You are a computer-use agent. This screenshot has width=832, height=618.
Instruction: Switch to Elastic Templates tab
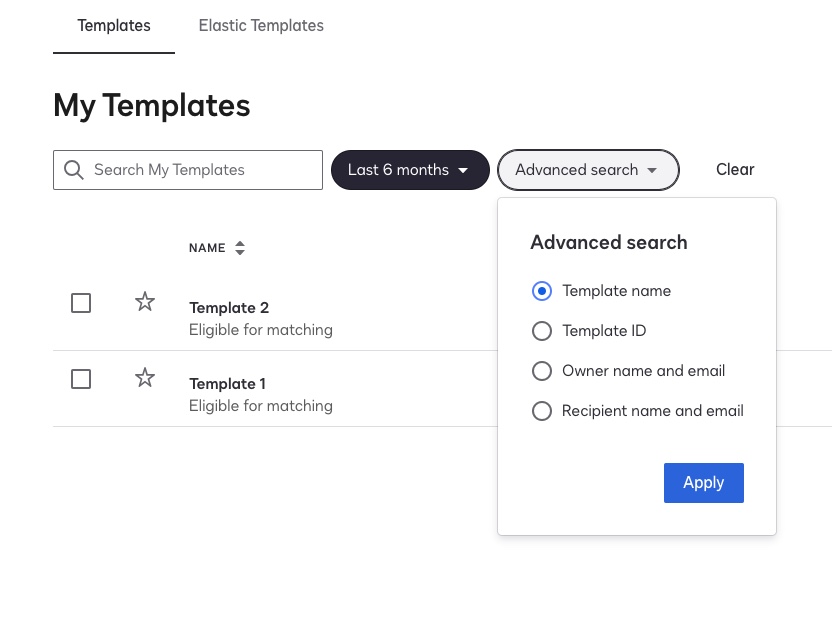(x=261, y=25)
